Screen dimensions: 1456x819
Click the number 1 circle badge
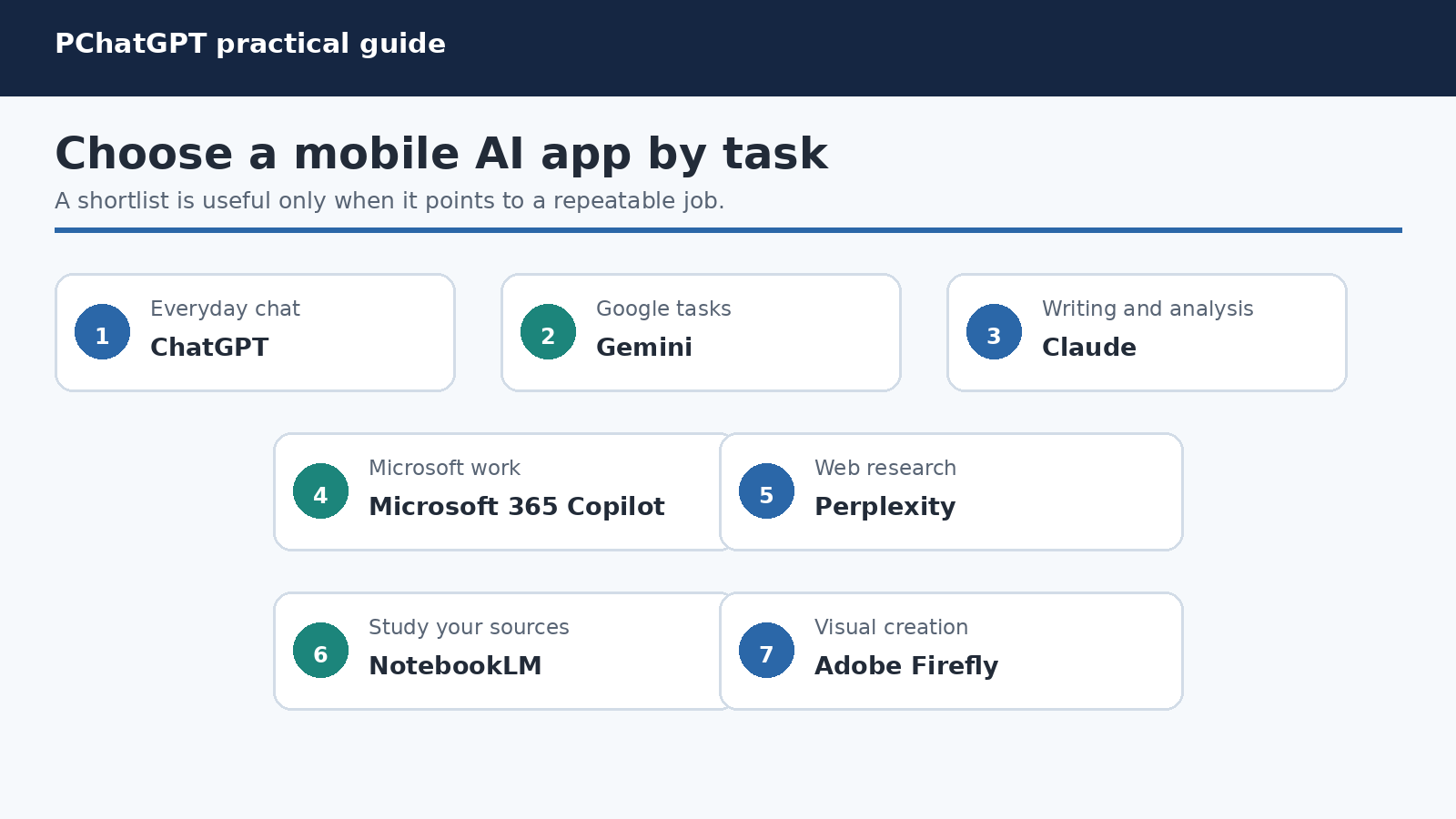tap(102, 332)
